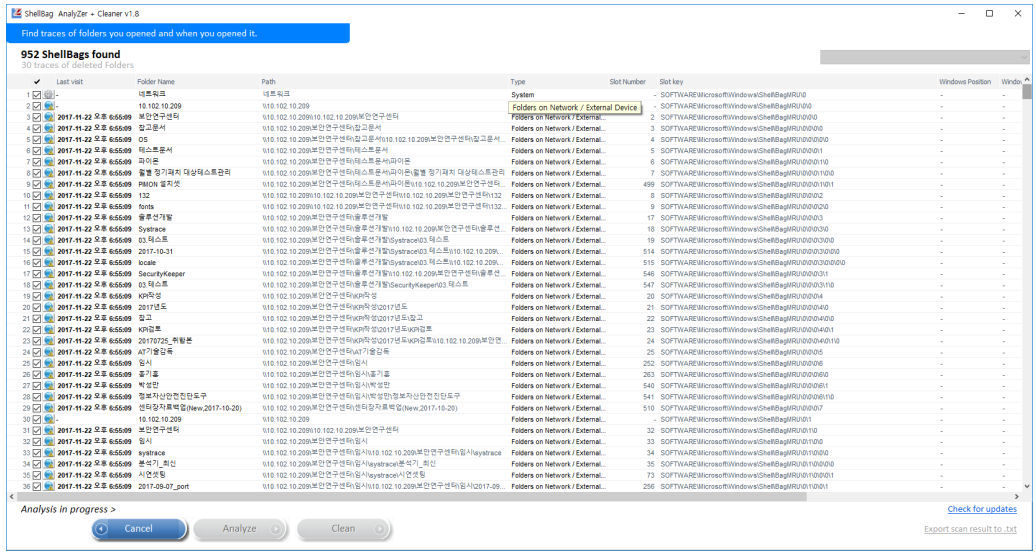Select the folder name cell SecurityKeeper
This screenshot has height=555, width=1036.
161,274
